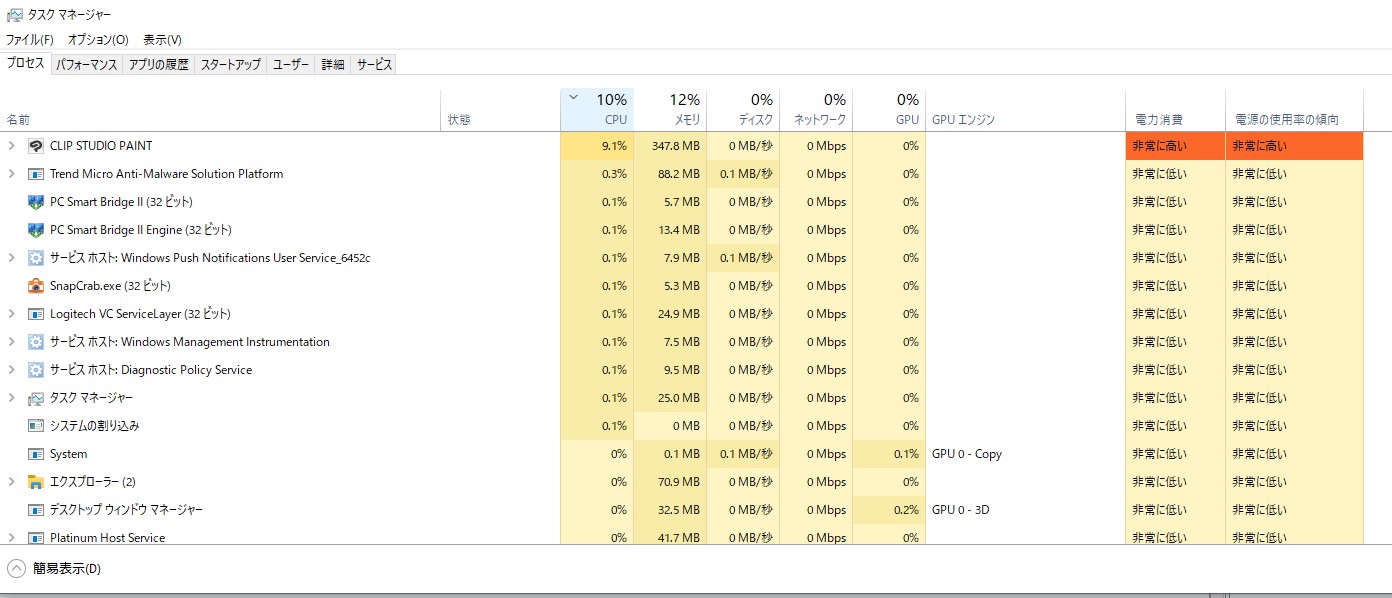
Task: Expand the Platinum Host Service row
Action: coord(12,538)
